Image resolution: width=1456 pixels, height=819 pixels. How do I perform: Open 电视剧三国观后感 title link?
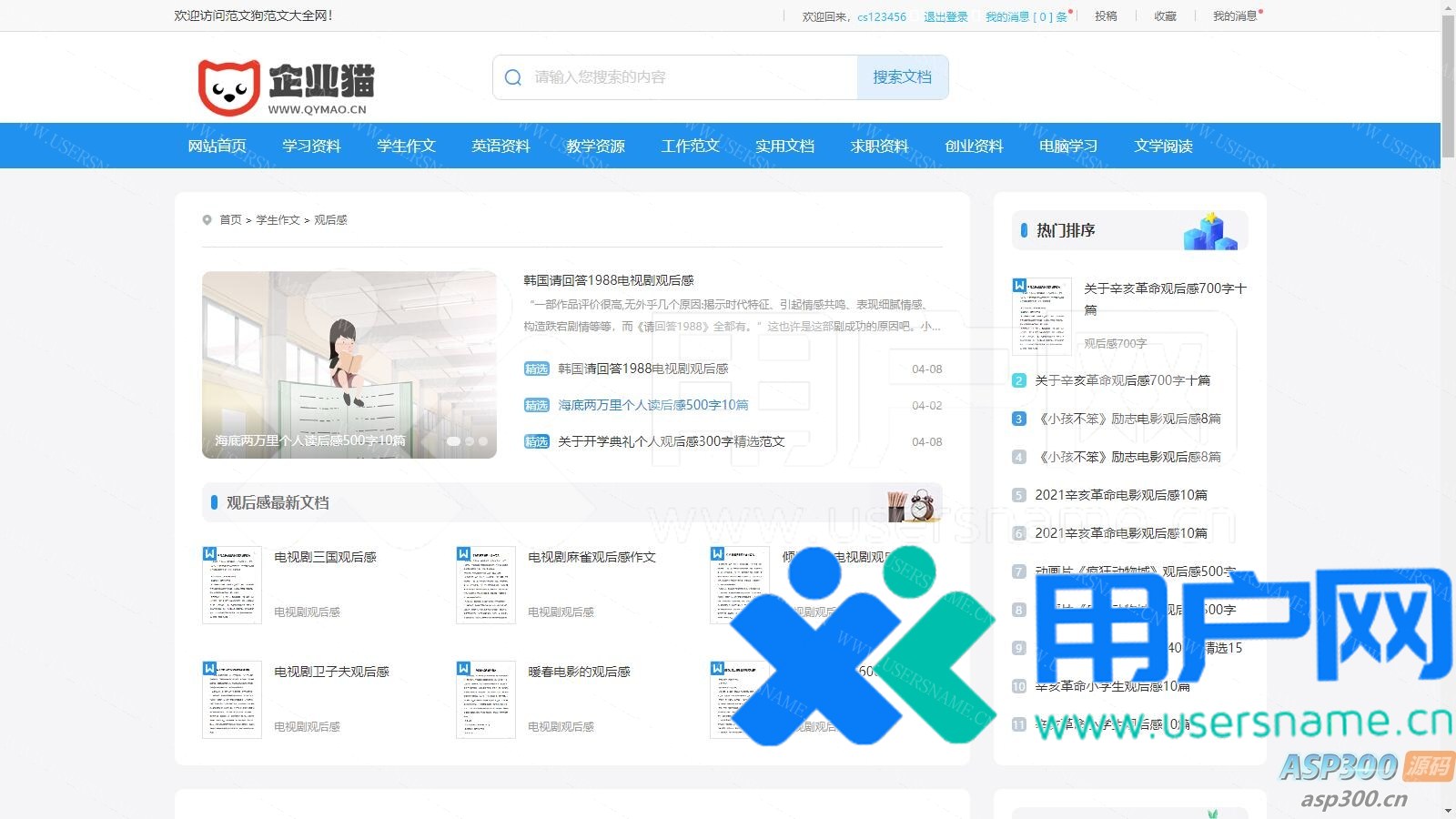pos(325,557)
